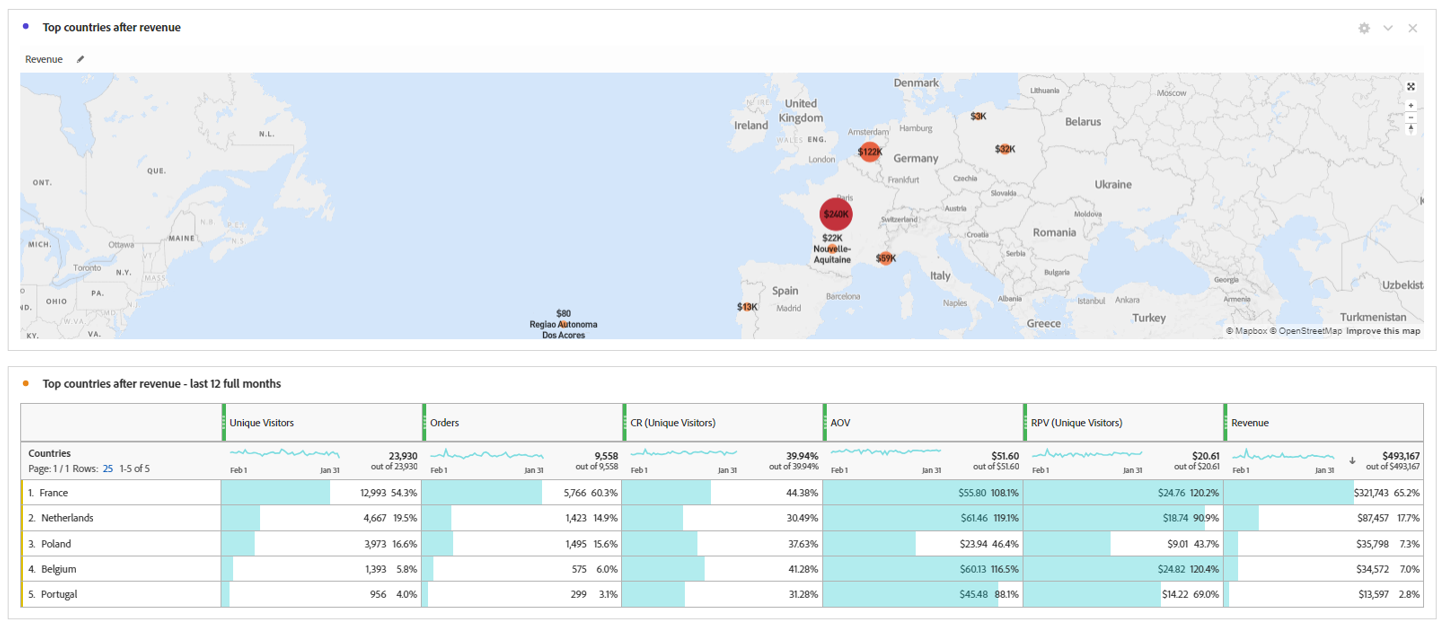Click the descending sort arrow on Revenue column
1444x628 pixels.
point(1353,462)
